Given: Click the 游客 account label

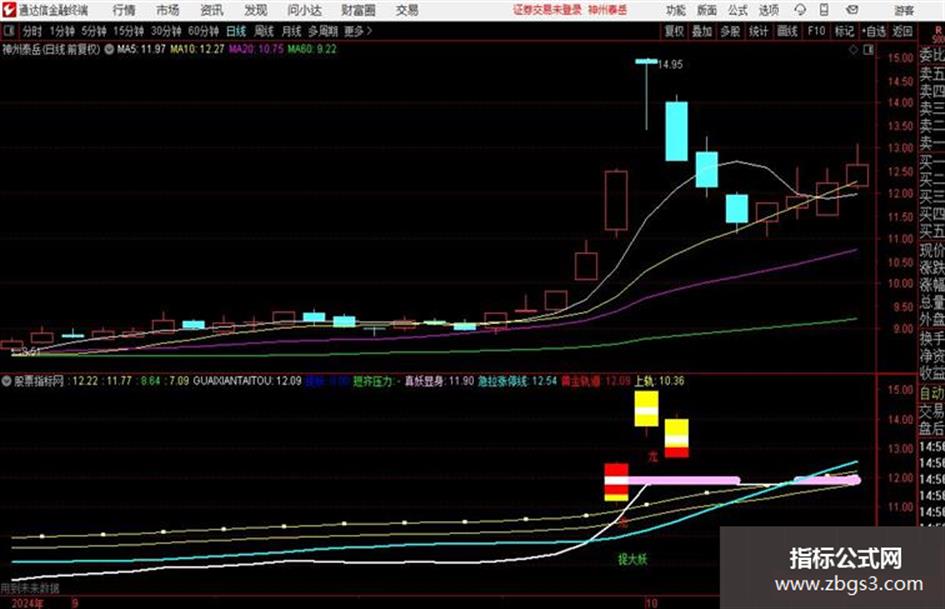Looking at the screenshot, I should click(904, 10).
